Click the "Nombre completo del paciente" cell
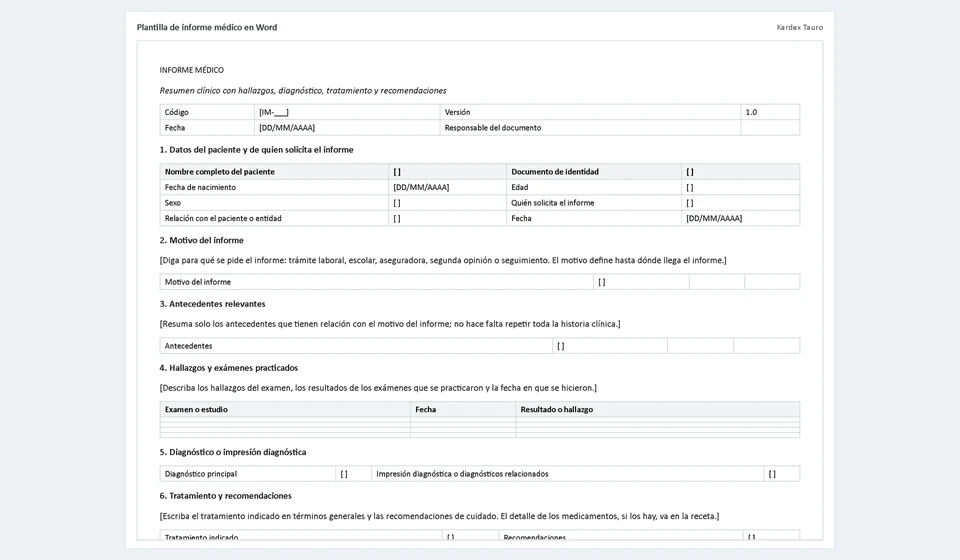Image resolution: width=960 pixels, height=560 pixels. 274,171
